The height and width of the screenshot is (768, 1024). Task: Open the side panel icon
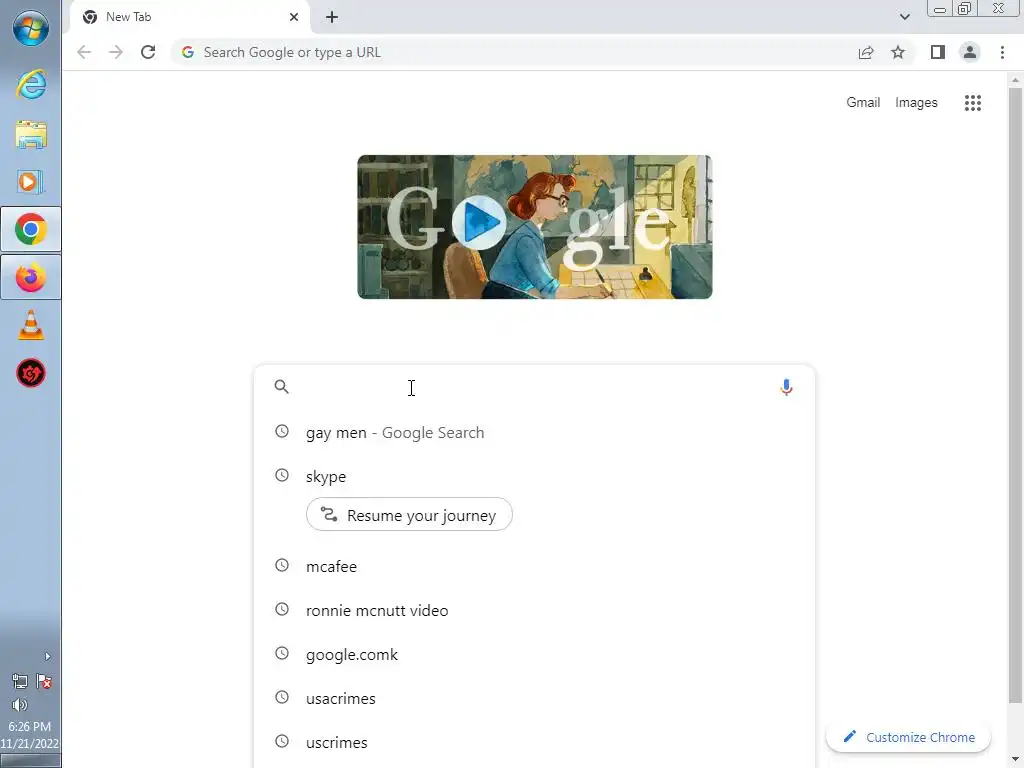tap(938, 52)
